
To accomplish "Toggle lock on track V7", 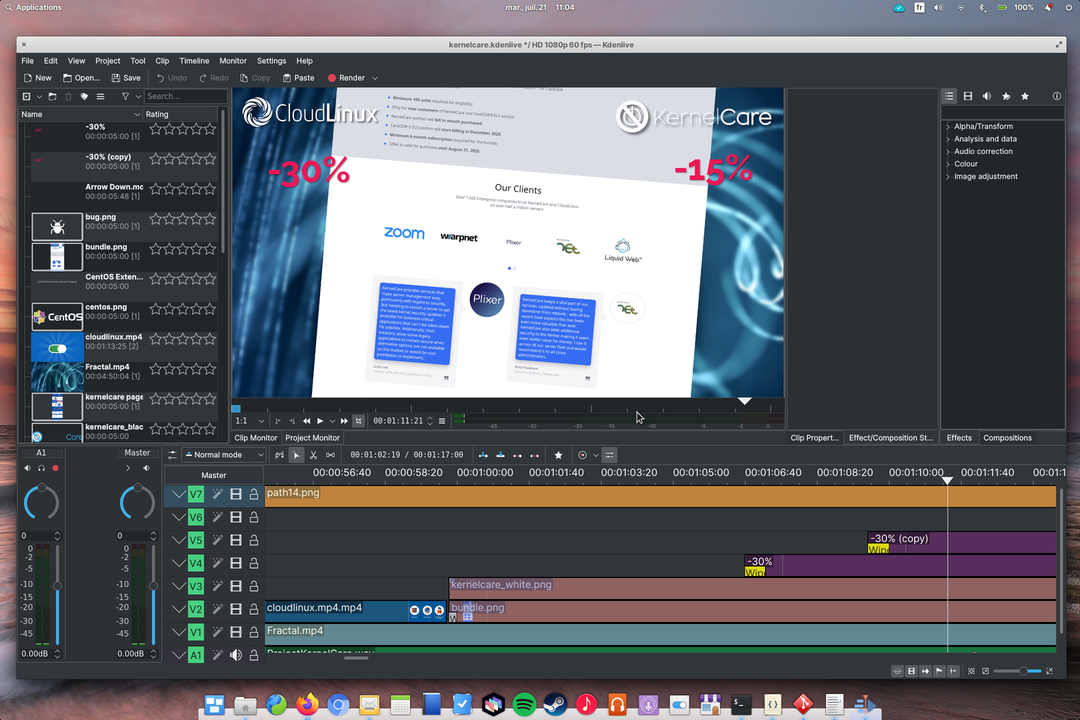I will (253, 494).
